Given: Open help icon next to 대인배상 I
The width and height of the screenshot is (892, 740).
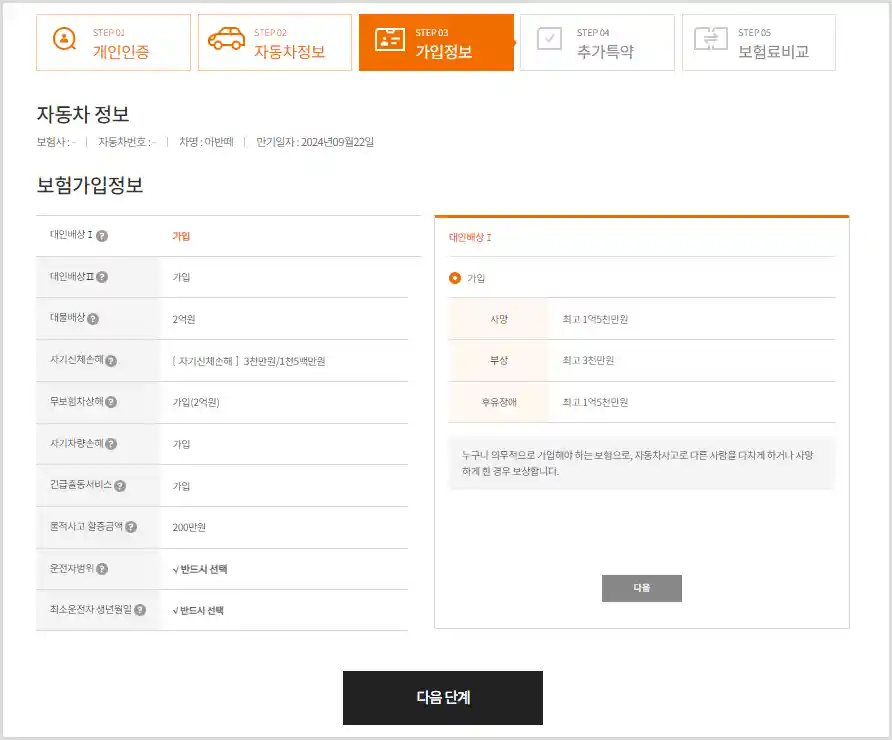Looking at the screenshot, I should click(102, 235).
